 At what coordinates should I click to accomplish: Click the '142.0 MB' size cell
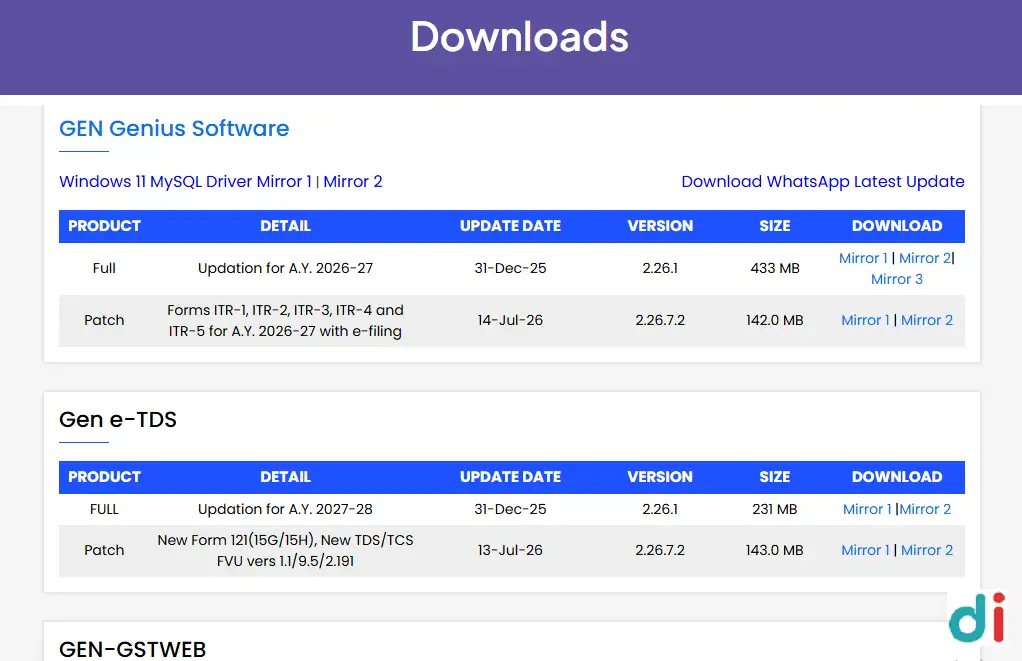tap(774, 320)
